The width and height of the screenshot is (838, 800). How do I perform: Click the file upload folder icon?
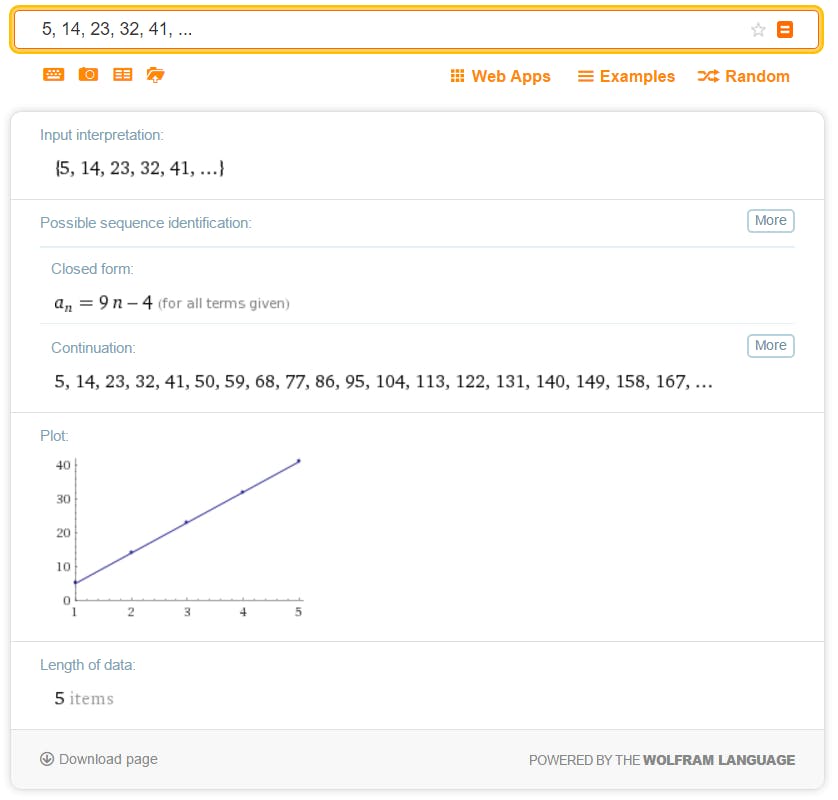pyautogui.click(x=155, y=75)
